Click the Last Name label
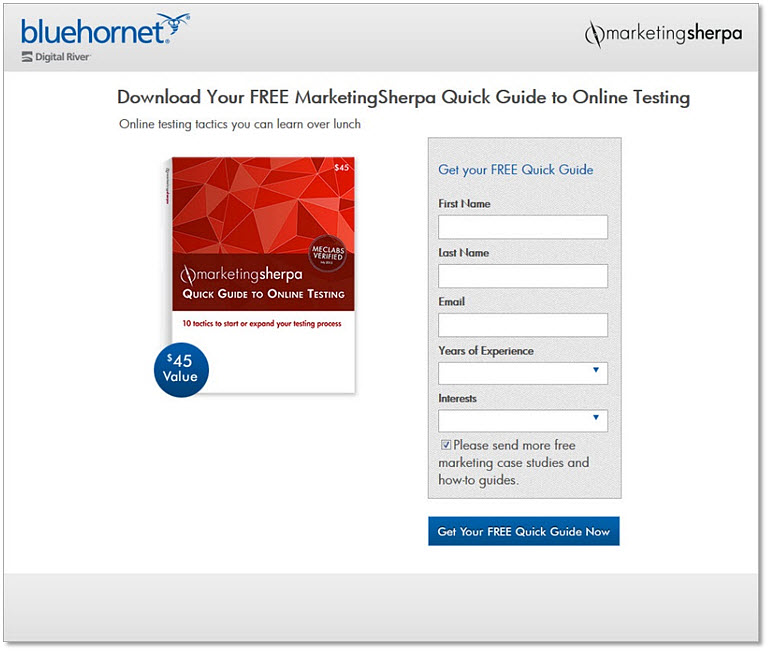This screenshot has height=651, width=768. point(463,253)
